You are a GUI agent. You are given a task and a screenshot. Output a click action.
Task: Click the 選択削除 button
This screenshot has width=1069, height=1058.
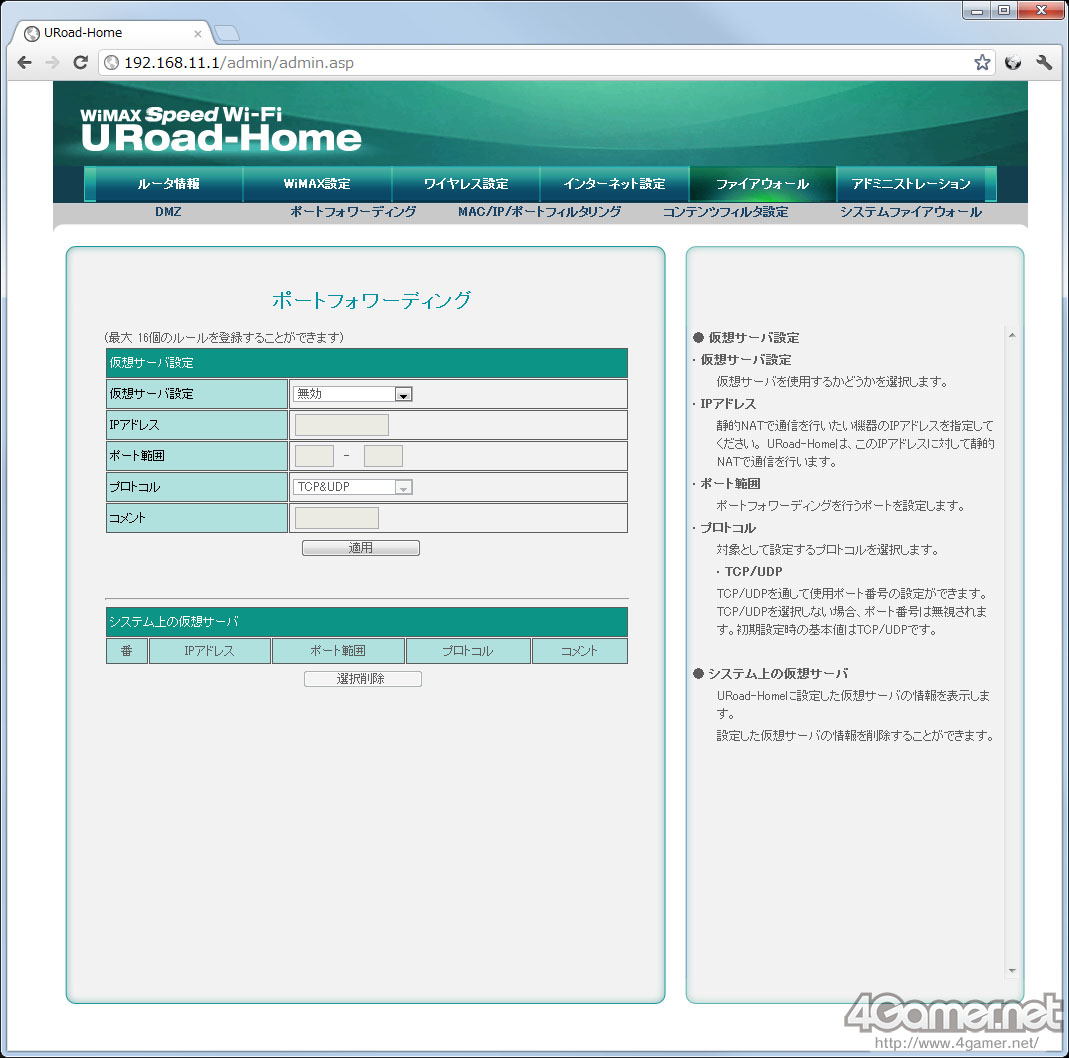363,679
